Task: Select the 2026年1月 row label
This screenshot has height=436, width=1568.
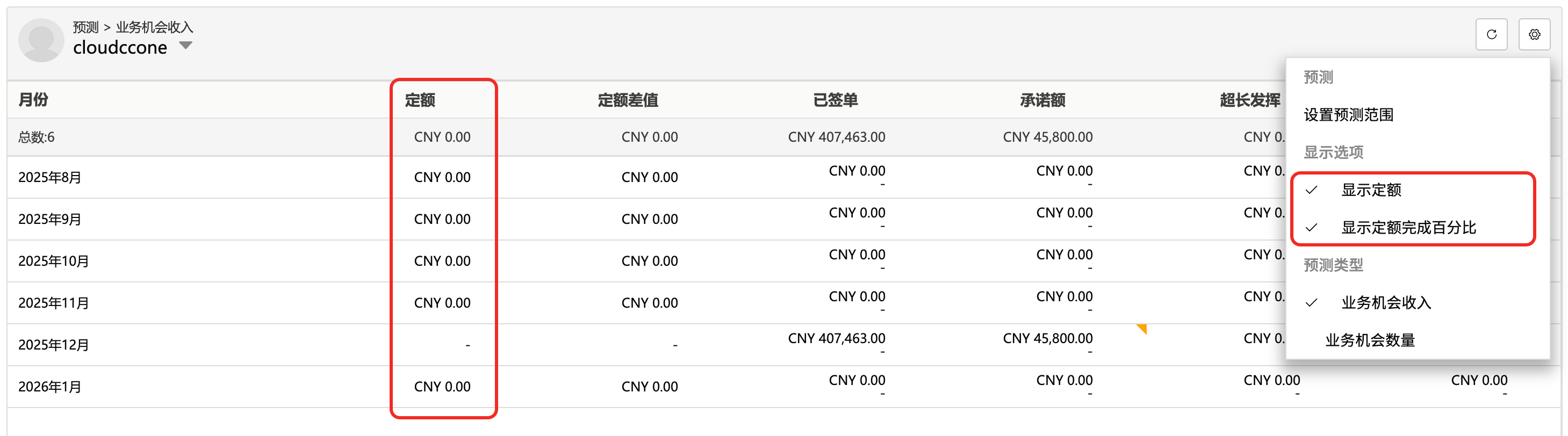Action: coord(50,387)
